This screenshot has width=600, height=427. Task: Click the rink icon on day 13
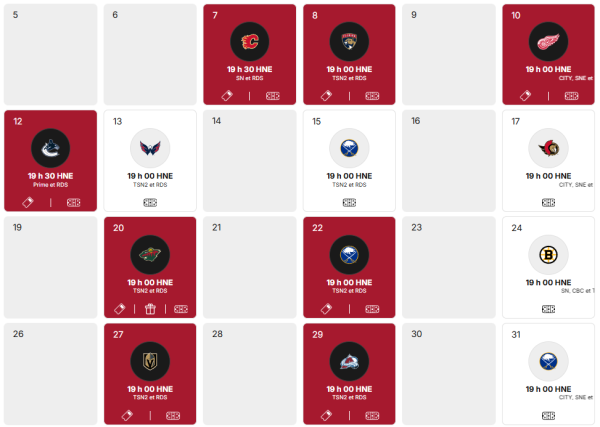point(150,202)
